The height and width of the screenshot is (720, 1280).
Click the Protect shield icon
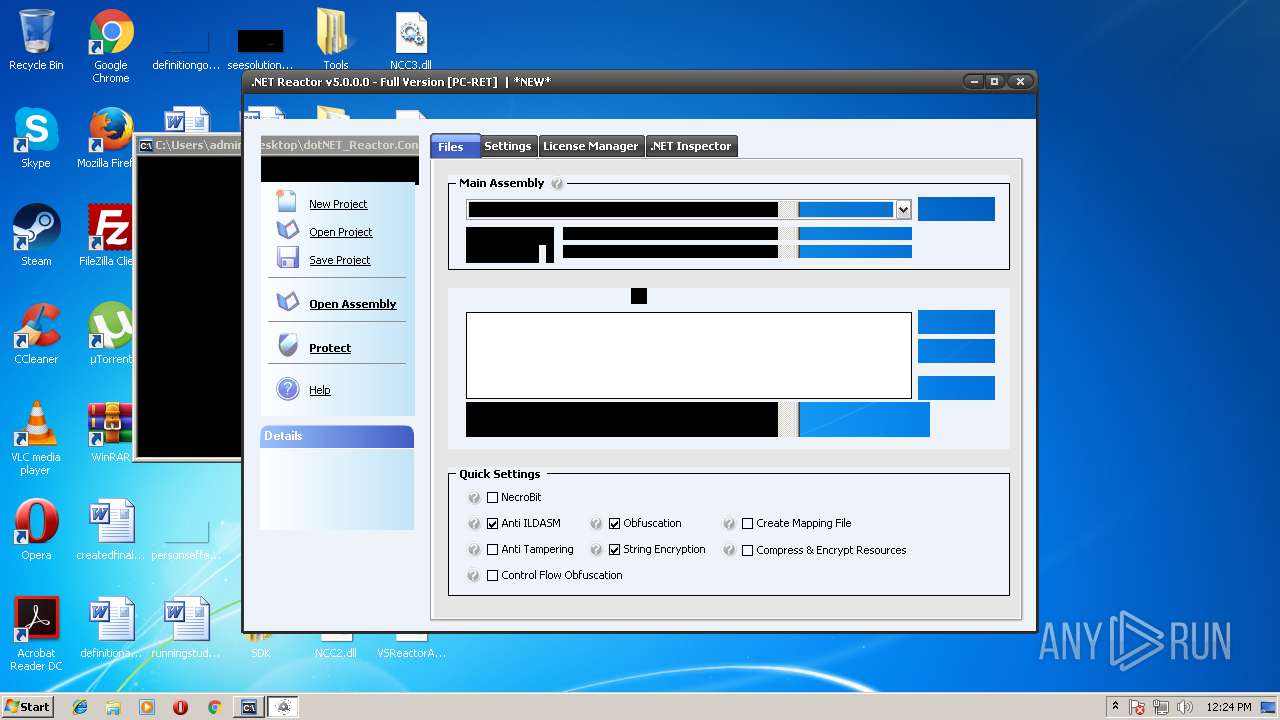pyautogui.click(x=288, y=346)
